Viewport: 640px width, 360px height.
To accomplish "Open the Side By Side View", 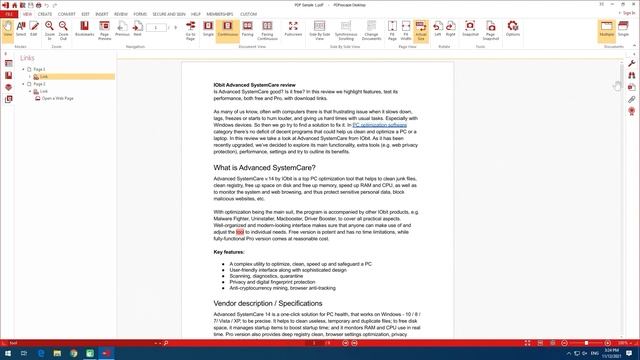I will [319, 30].
